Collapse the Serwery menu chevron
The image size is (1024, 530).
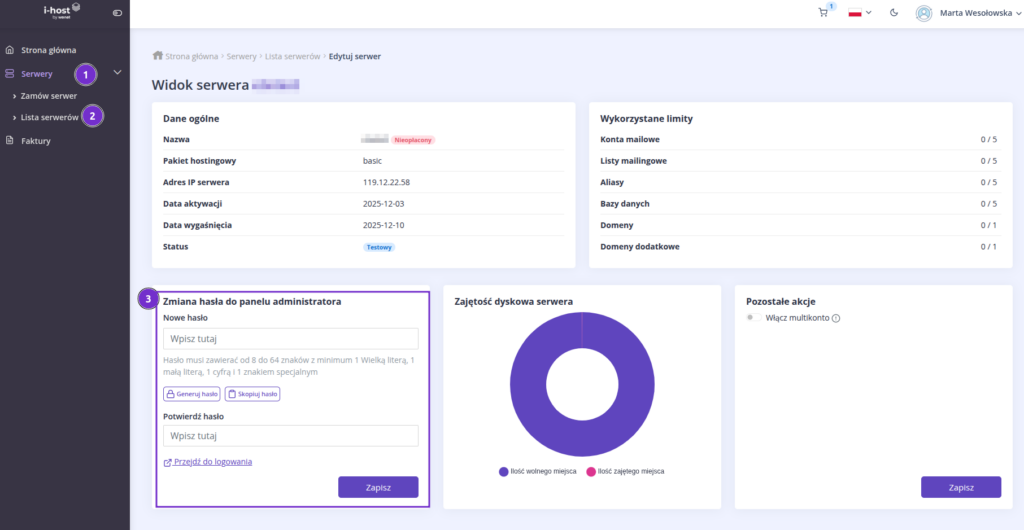tap(118, 72)
